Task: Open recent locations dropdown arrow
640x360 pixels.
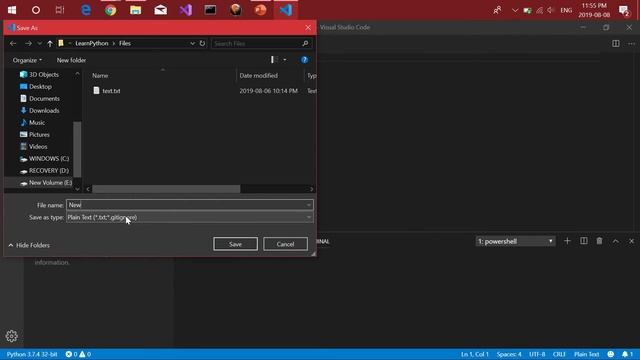Action: point(40,43)
